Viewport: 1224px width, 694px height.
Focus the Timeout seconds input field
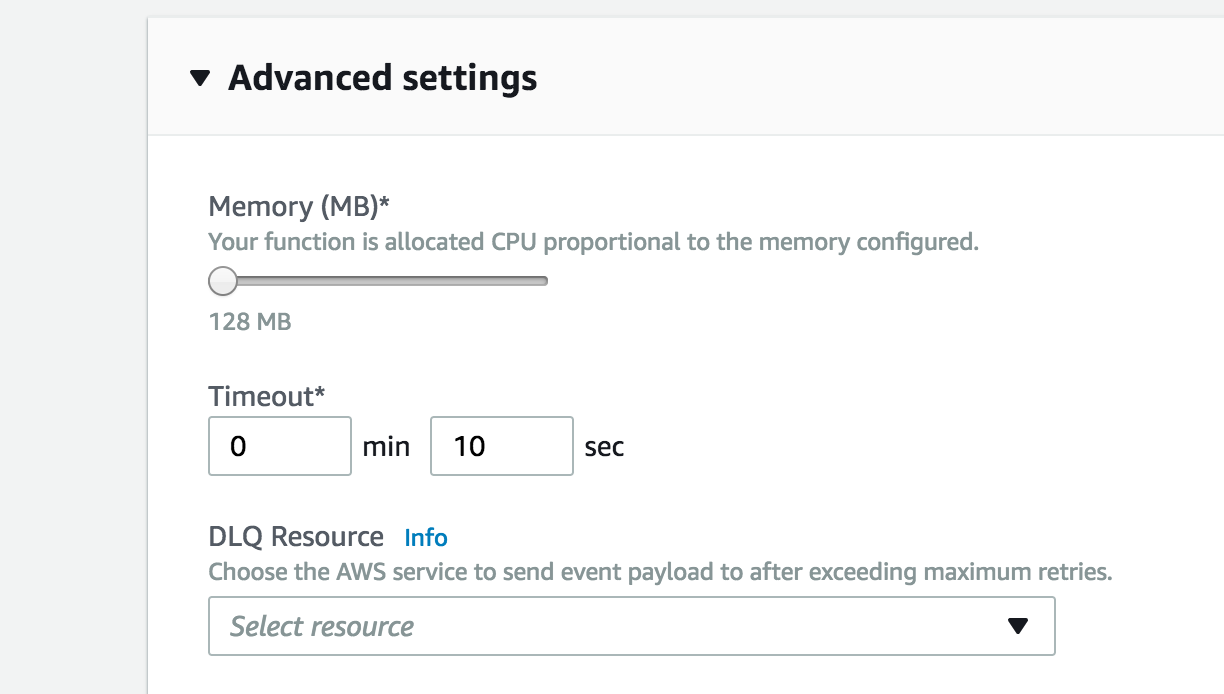pyautogui.click(x=502, y=446)
